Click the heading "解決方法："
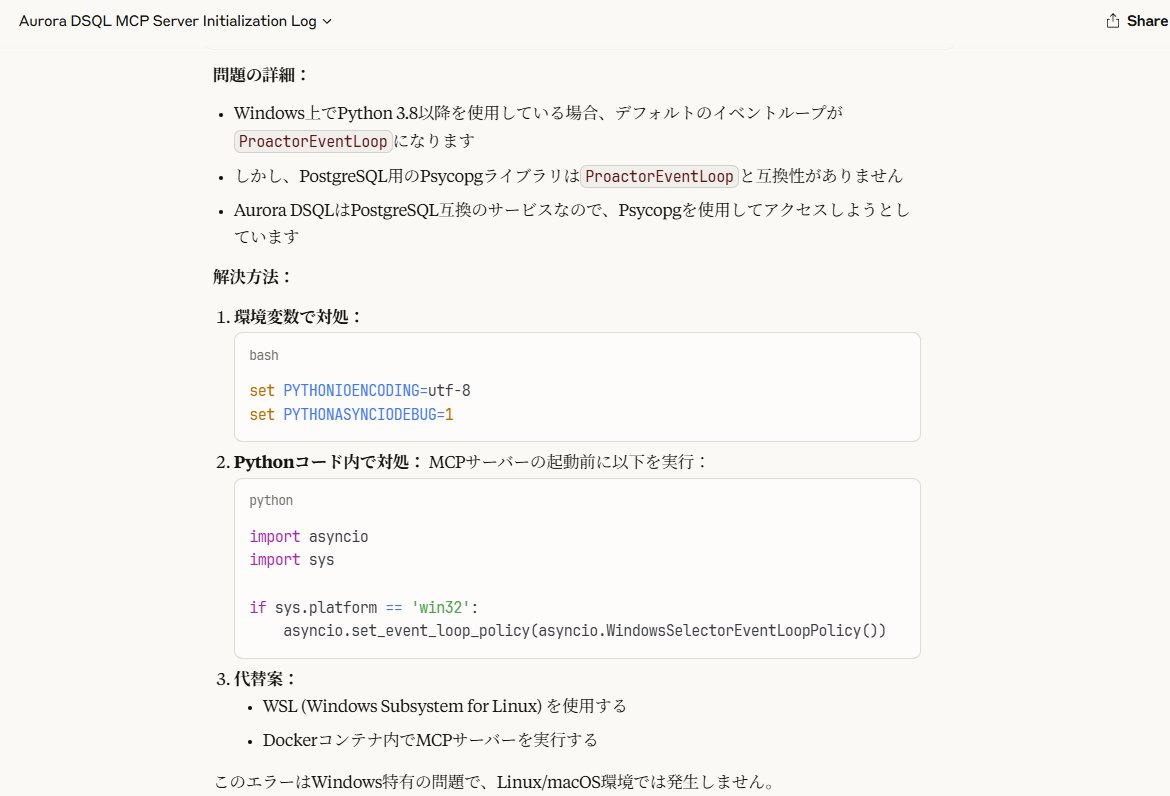 point(252,277)
